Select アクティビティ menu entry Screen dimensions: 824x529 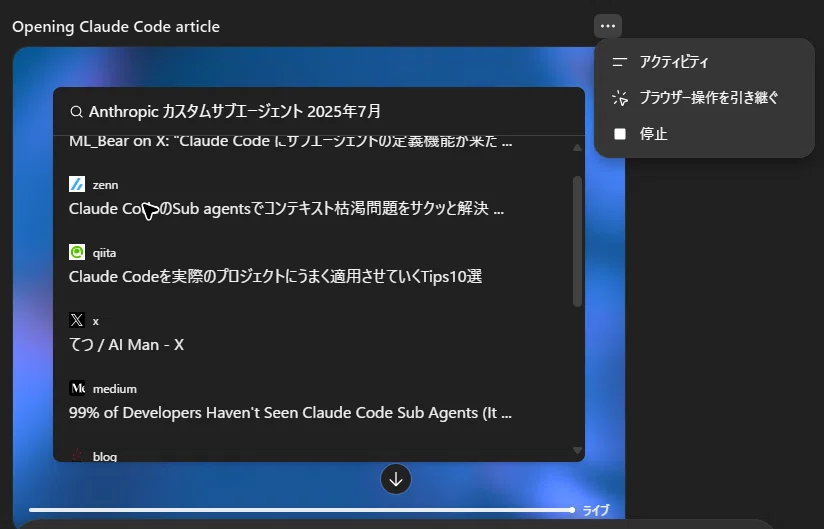[x=704, y=61]
